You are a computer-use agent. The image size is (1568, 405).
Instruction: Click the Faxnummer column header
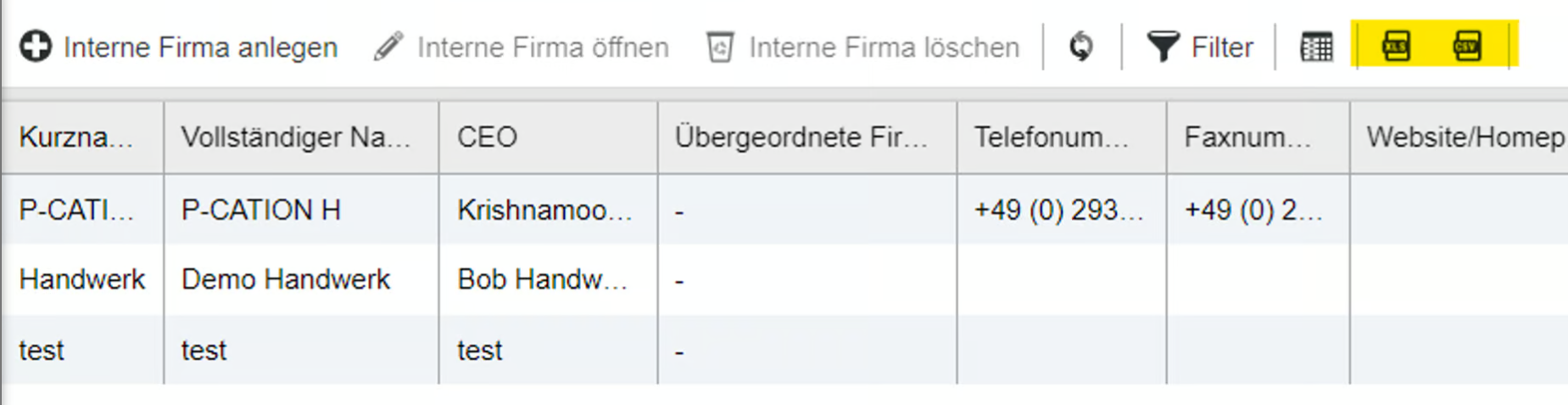[1247, 138]
